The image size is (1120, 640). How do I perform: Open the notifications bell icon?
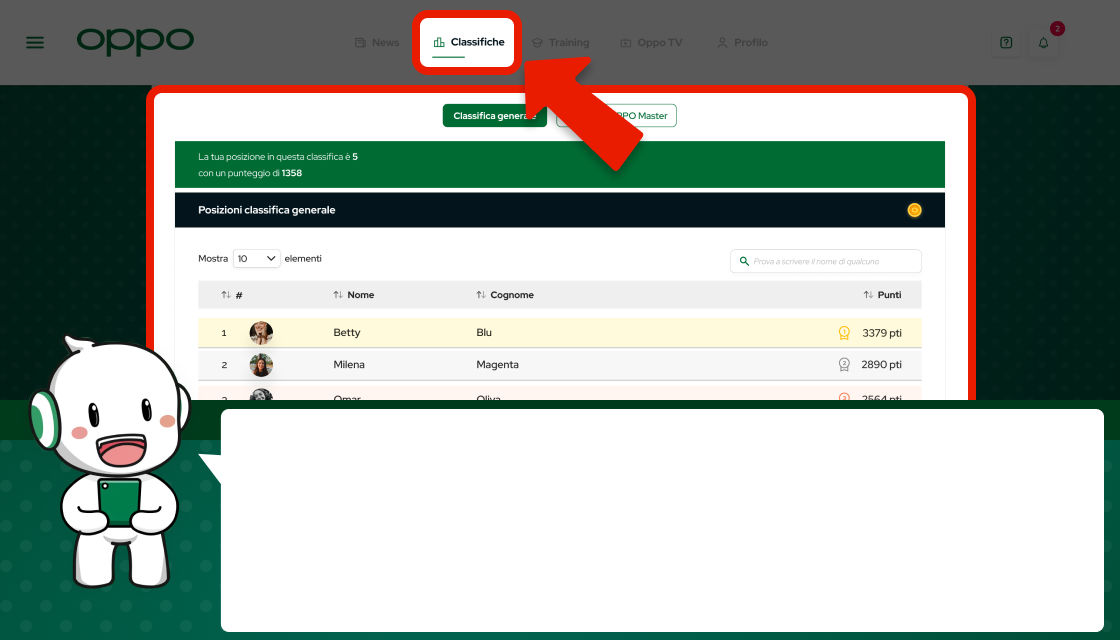click(x=1043, y=43)
